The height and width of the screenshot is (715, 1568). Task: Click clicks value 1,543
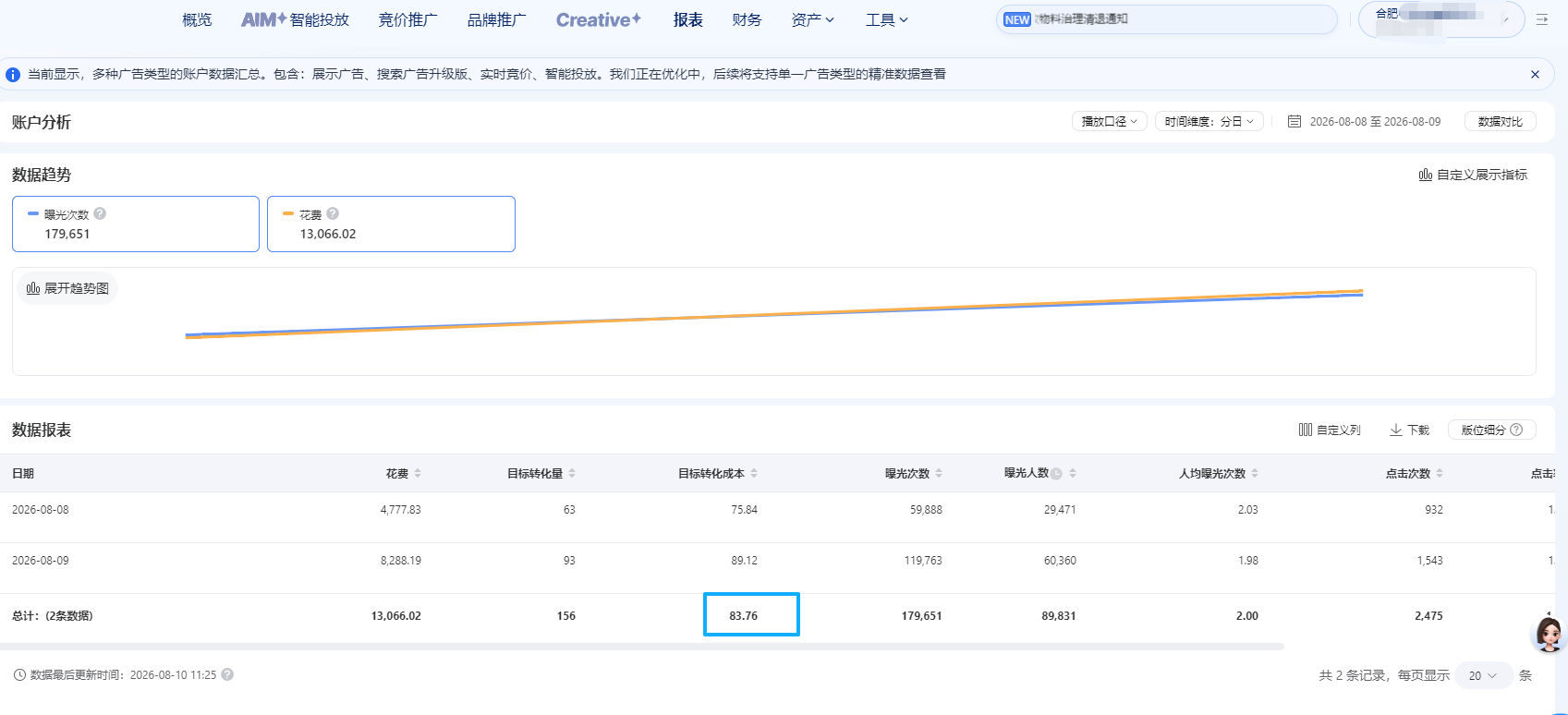[1429, 560]
